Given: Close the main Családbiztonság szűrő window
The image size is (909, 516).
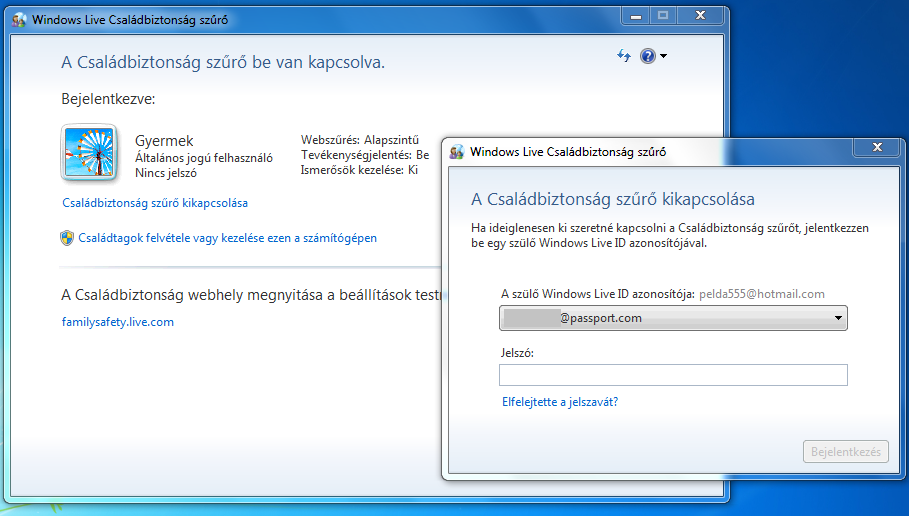Looking at the screenshot, I should click(700, 16).
